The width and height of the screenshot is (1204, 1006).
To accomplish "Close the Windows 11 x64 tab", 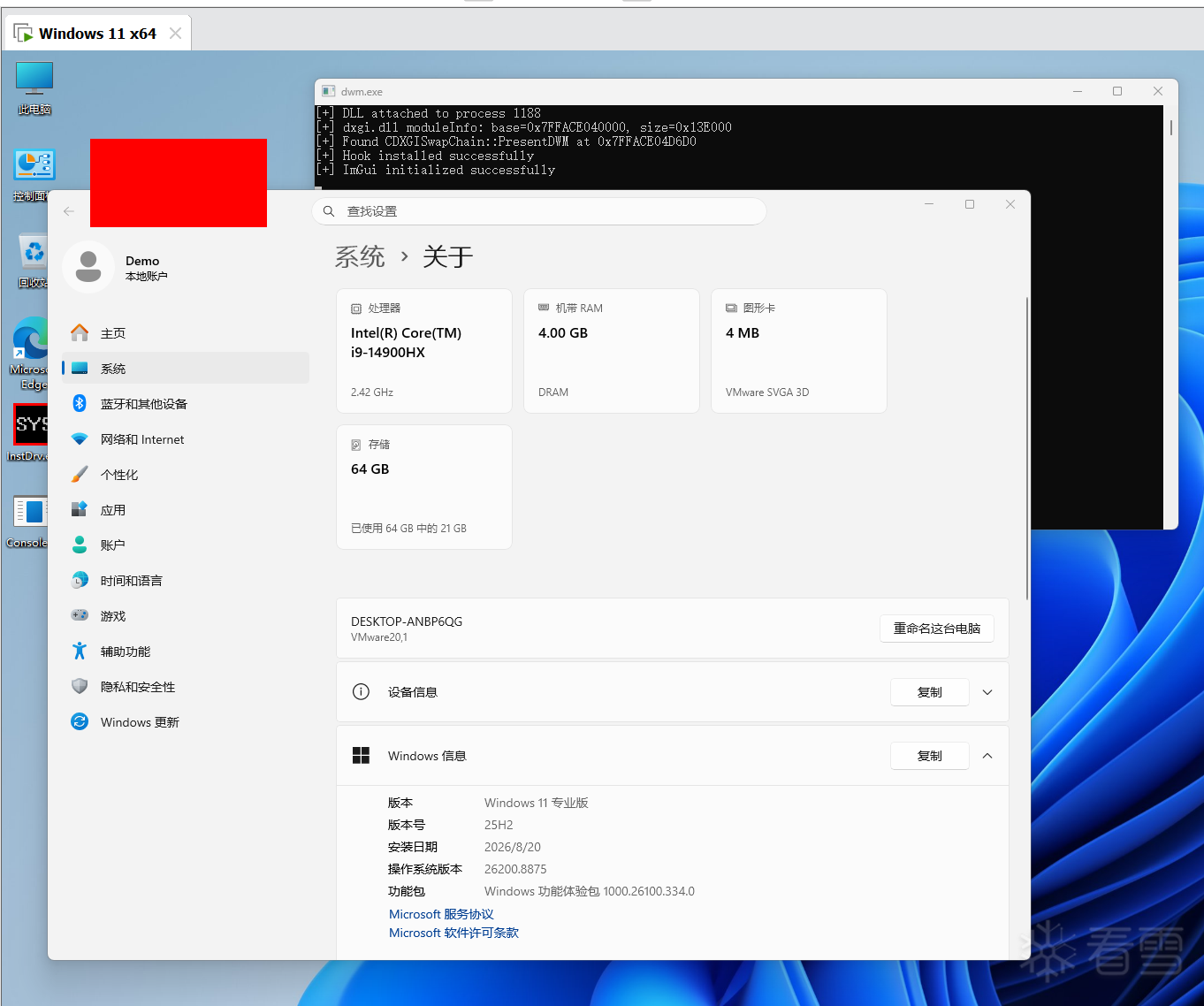I will 175,34.
